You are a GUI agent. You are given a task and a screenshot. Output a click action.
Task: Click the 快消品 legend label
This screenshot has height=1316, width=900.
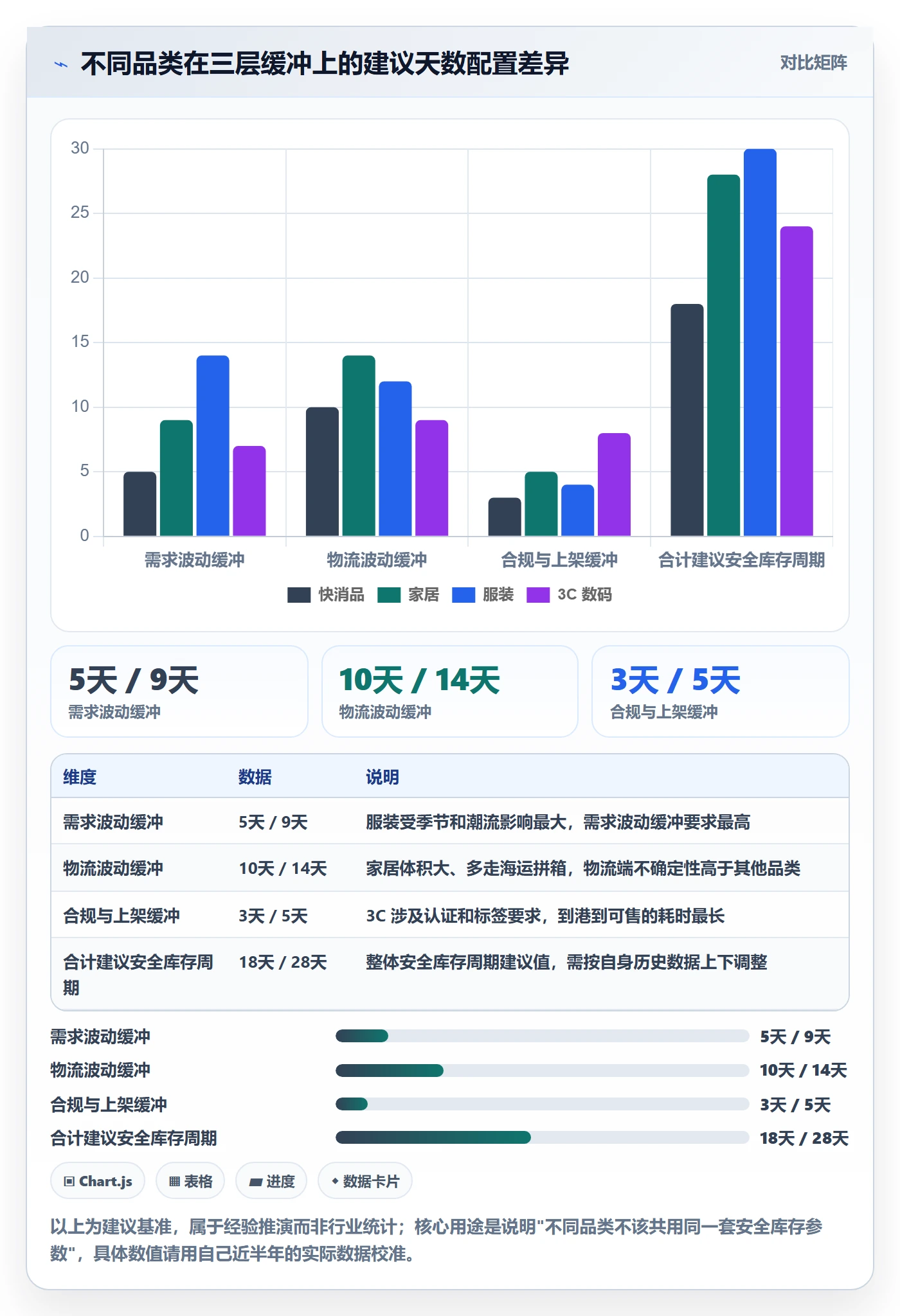point(341,595)
